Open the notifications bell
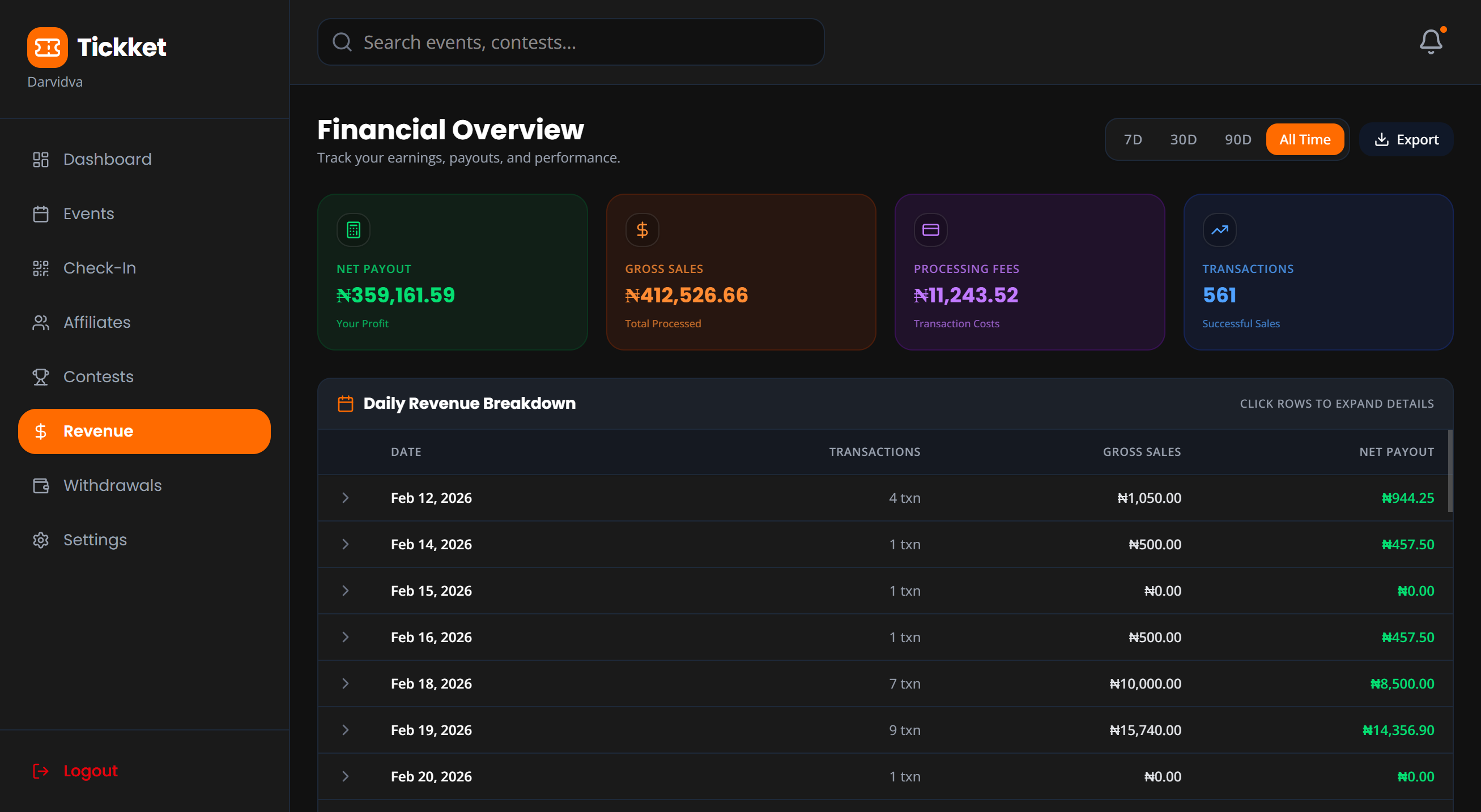Image resolution: width=1481 pixels, height=812 pixels. point(1431,41)
